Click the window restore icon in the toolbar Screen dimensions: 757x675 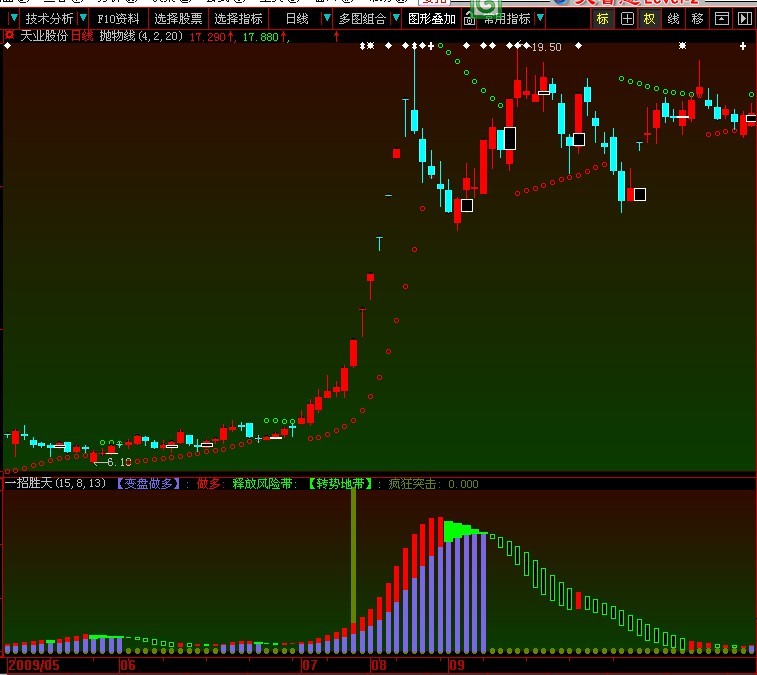(x=722, y=19)
